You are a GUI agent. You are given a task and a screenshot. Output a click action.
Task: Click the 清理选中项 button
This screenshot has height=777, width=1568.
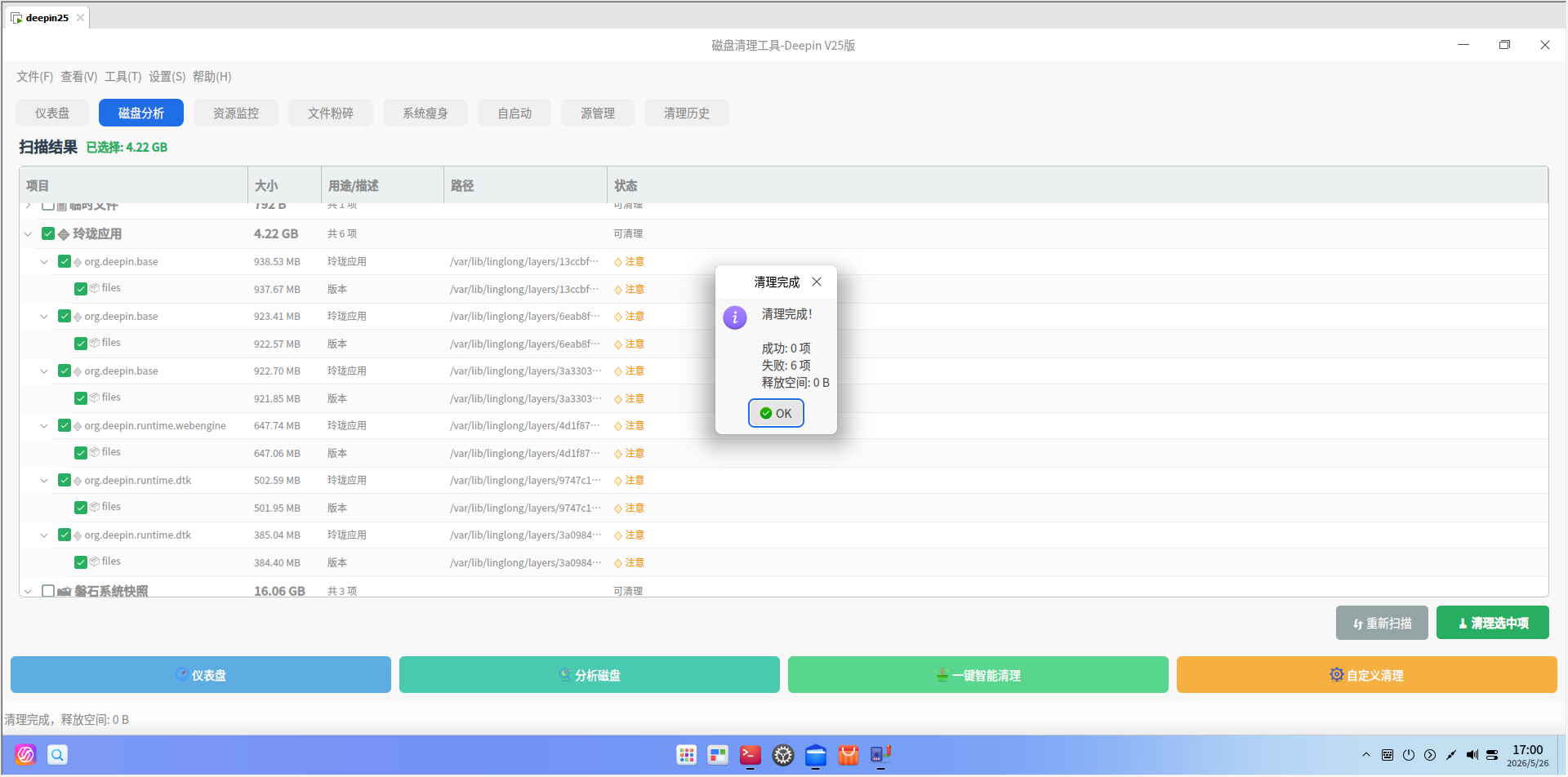(1492, 623)
